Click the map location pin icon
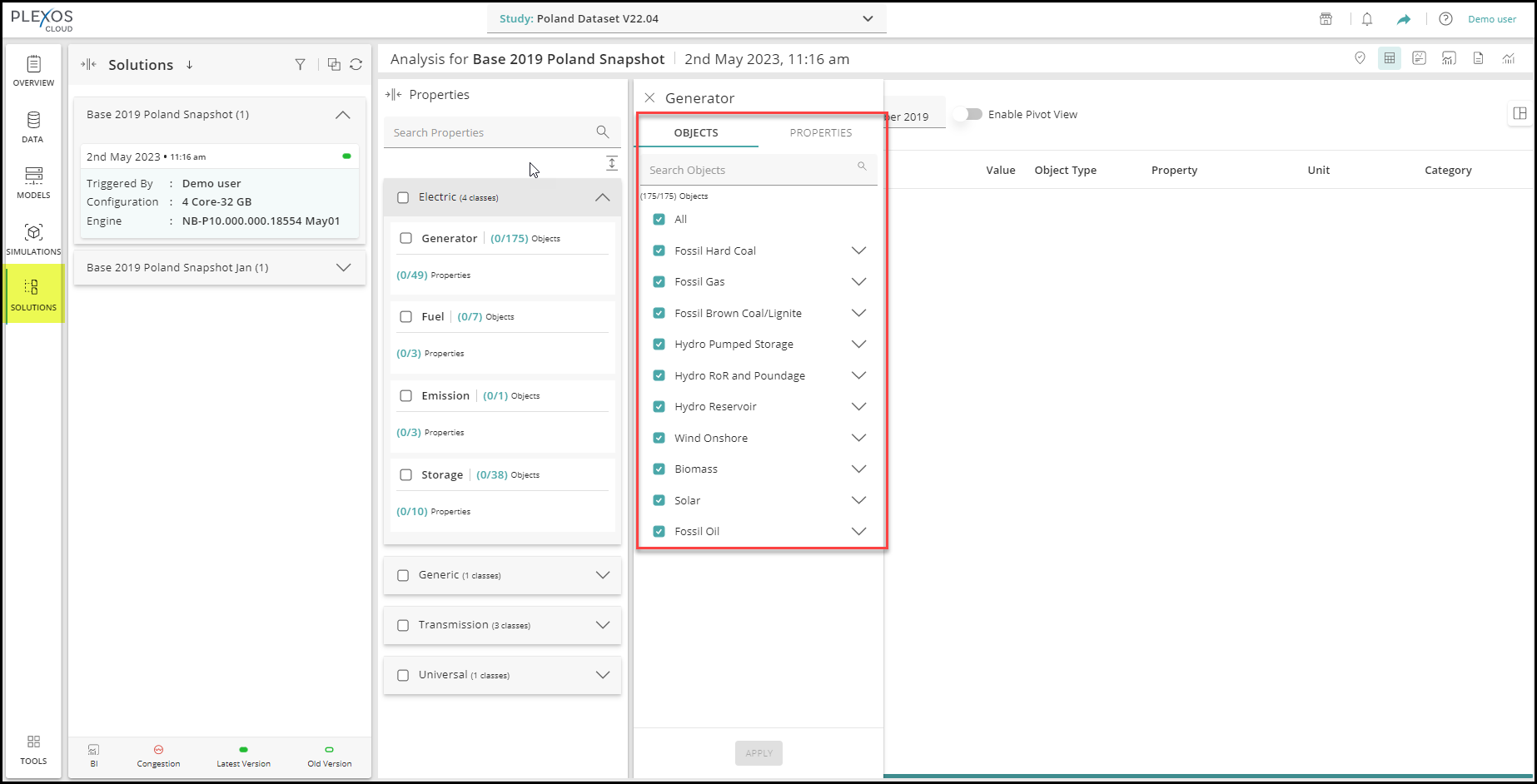The height and width of the screenshot is (784, 1537). (x=1360, y=58)
